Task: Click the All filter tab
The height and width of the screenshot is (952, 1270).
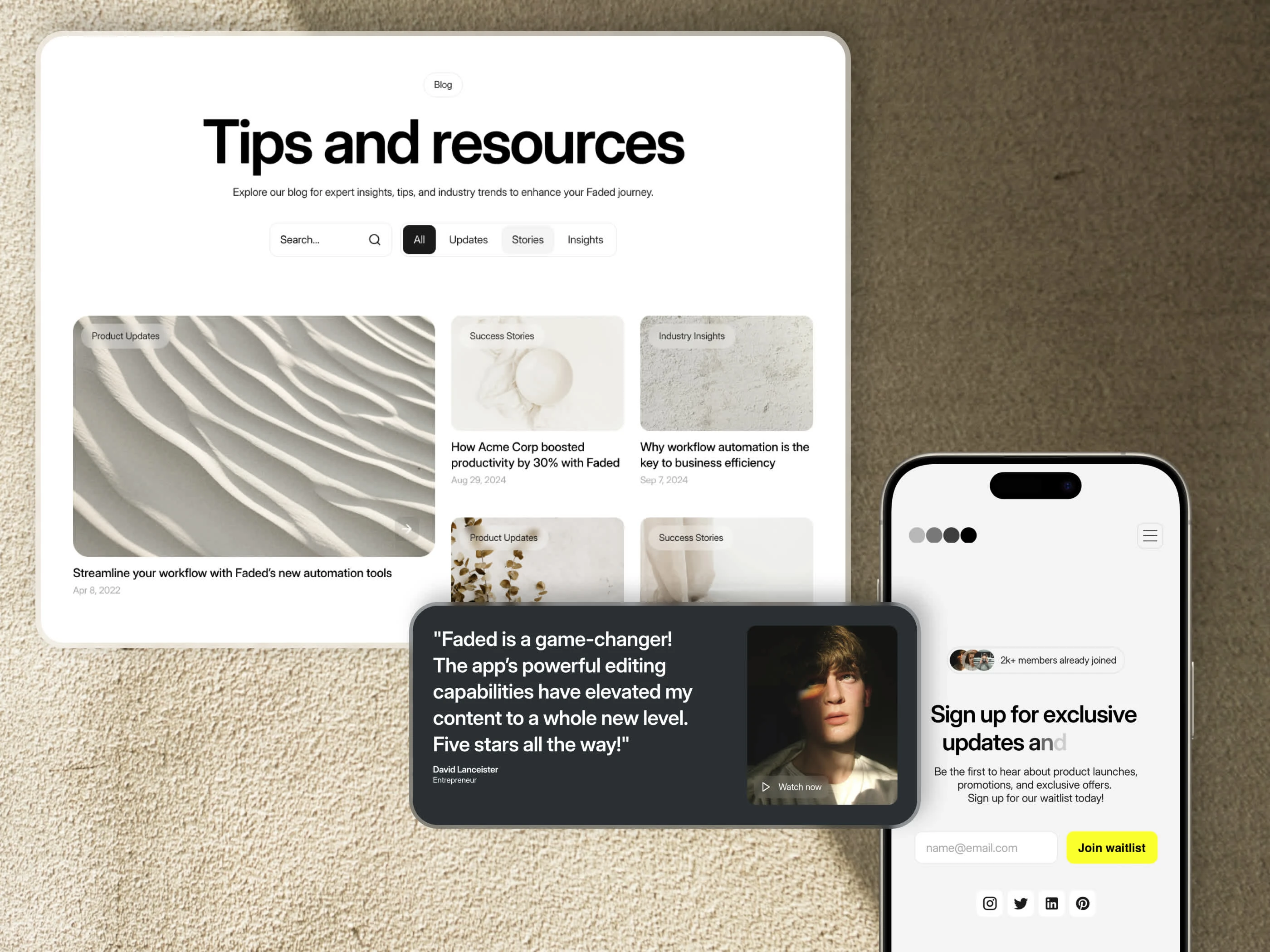Action: point(419,239)
